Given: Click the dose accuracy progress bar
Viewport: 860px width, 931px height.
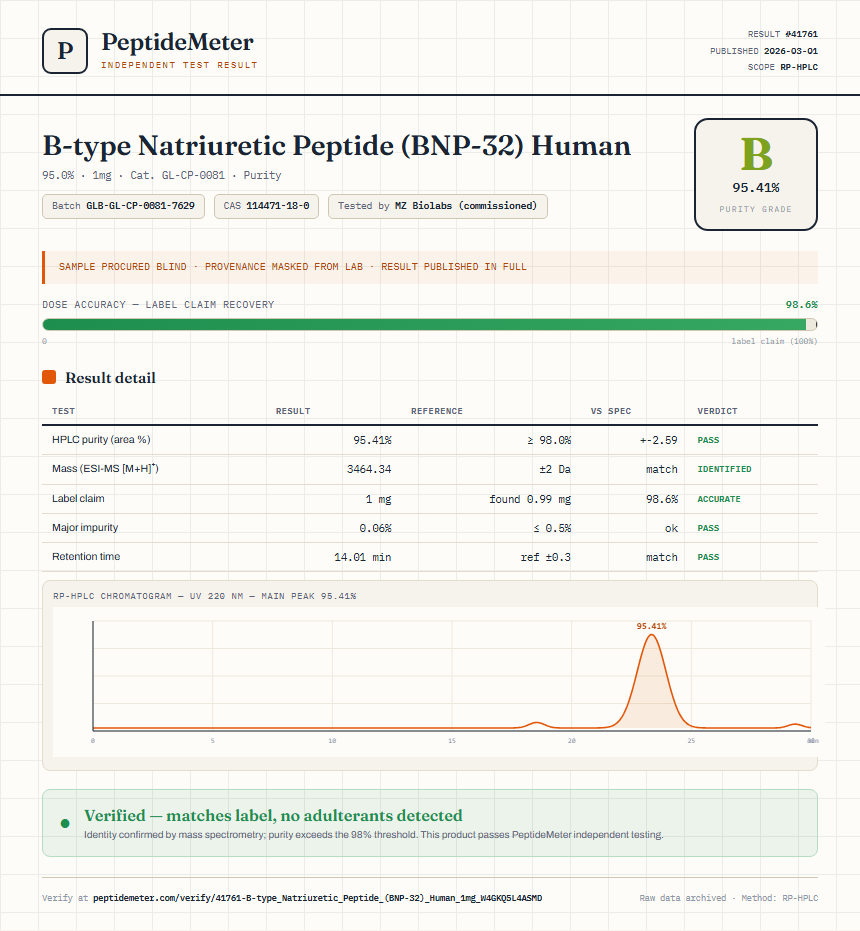Looking at the screenshot, I should click(x=430, y=324).
